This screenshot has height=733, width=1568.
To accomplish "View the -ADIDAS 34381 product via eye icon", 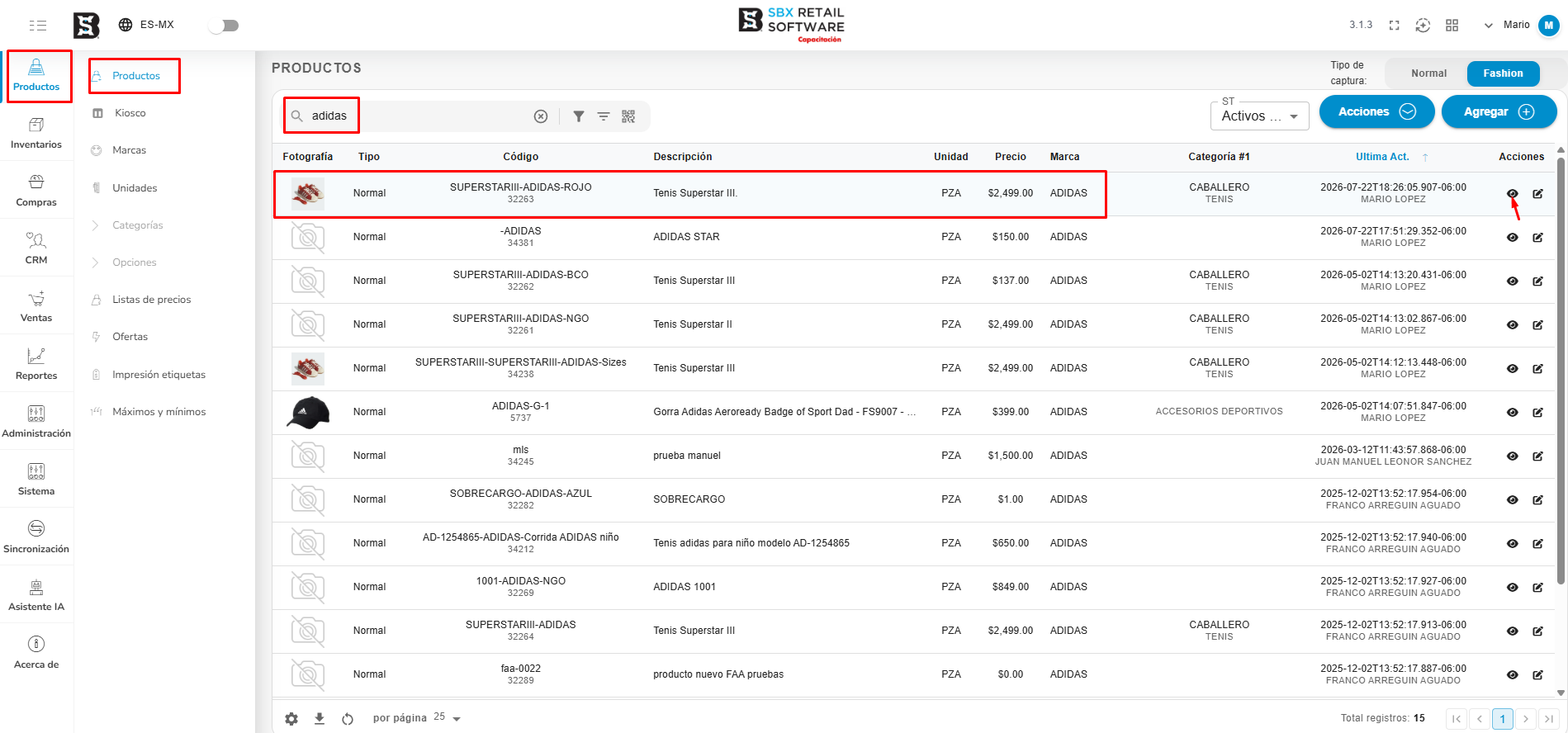I will 1512,238.
